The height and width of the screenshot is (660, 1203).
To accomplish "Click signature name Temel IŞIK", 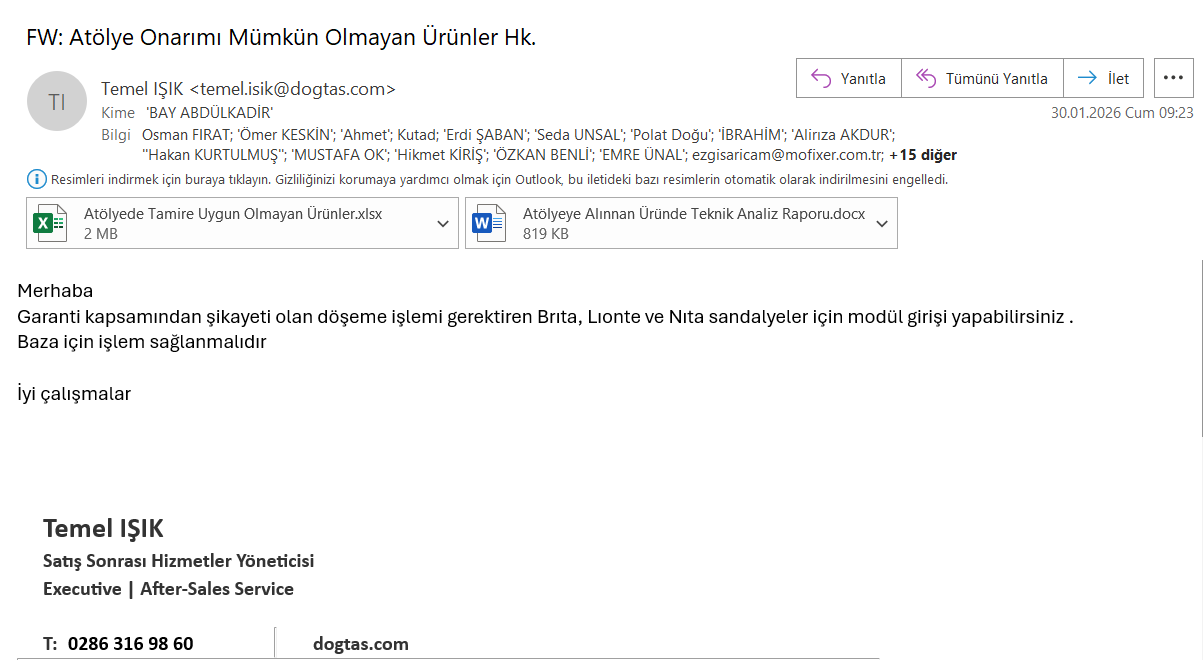I will 103,528.
